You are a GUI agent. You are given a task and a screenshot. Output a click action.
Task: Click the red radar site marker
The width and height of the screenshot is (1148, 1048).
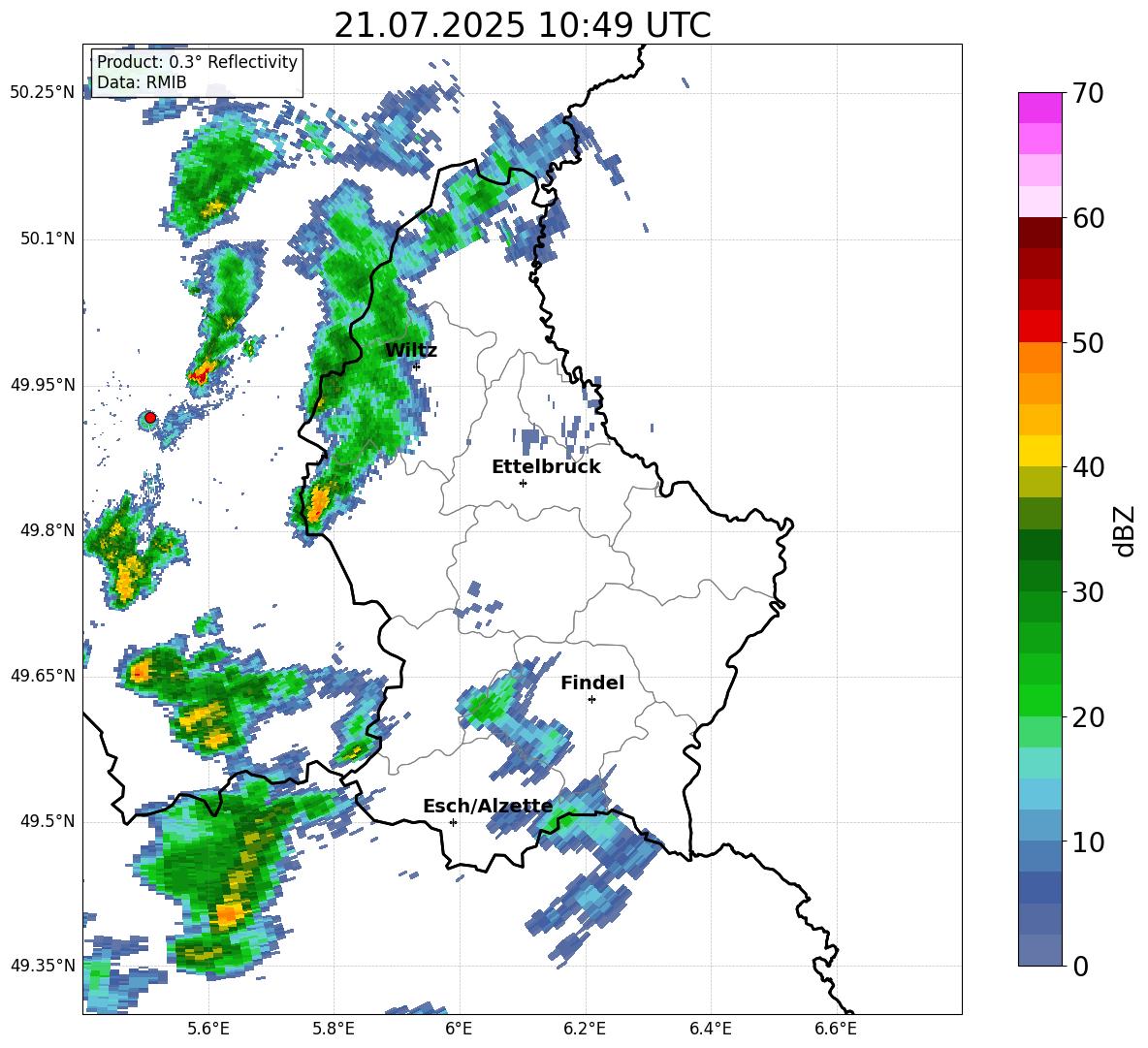(x=150, y=418)
